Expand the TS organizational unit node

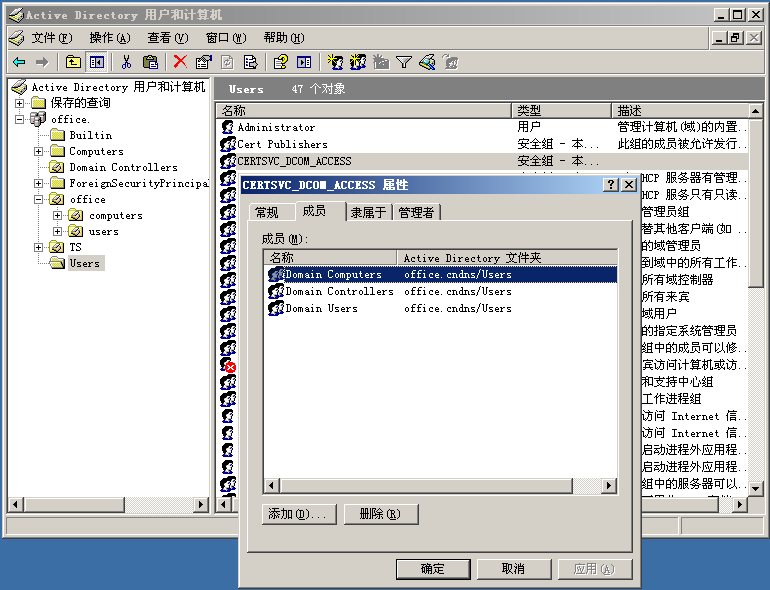click(39, 247)
